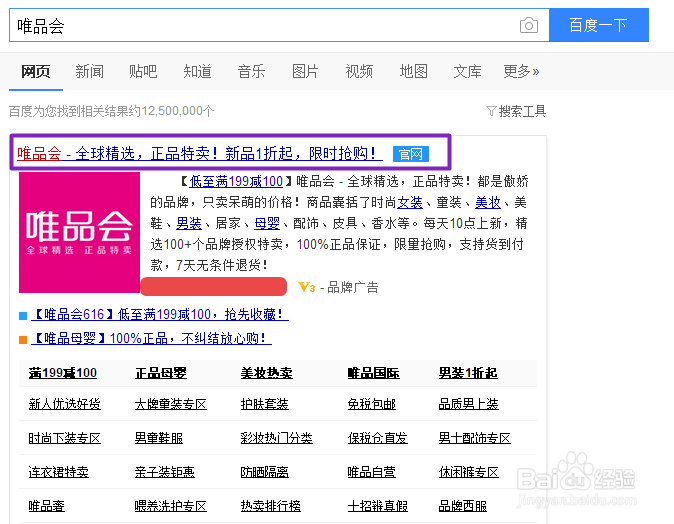Image resolution: width=674 pixels, height=524 pixels.
Task: Click the funnel icon beside 搜索工具
Action: tap(491, 111)
